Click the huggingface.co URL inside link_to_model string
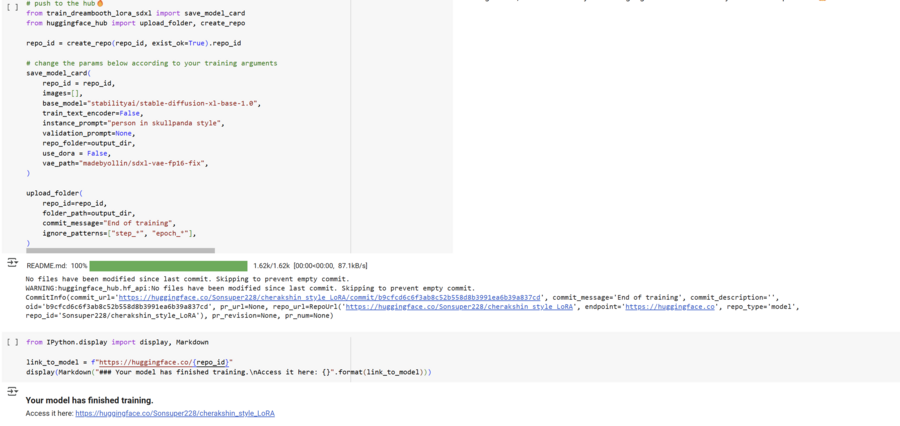900x426 pixels. (x=165, y=362)
